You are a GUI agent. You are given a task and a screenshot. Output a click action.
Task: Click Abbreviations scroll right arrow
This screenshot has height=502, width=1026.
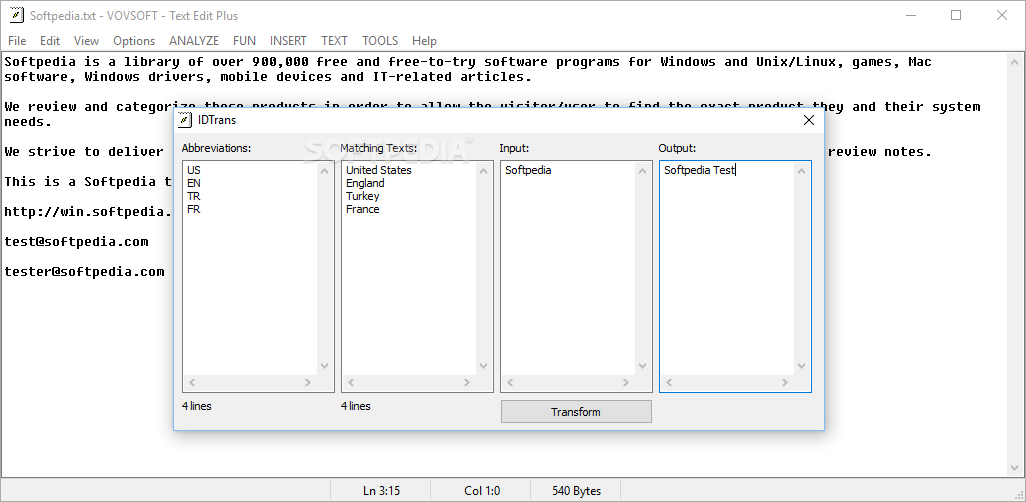click(308, 382)
